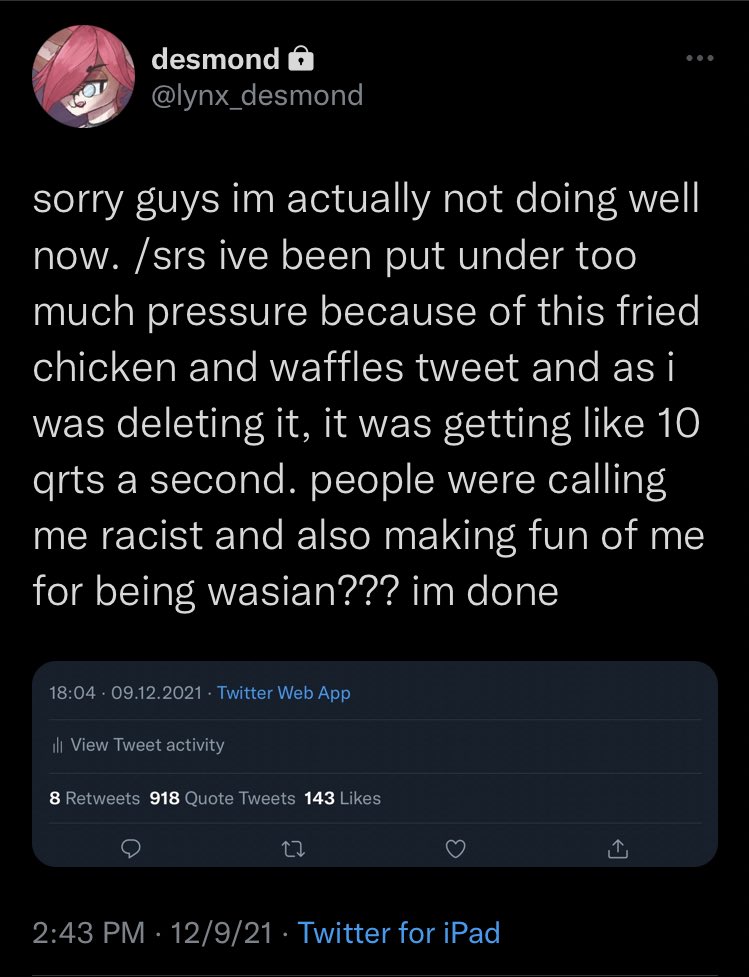Viewport: 749px width, 977px height.
Task: Click the desmond display name
Action: point(215,60)
